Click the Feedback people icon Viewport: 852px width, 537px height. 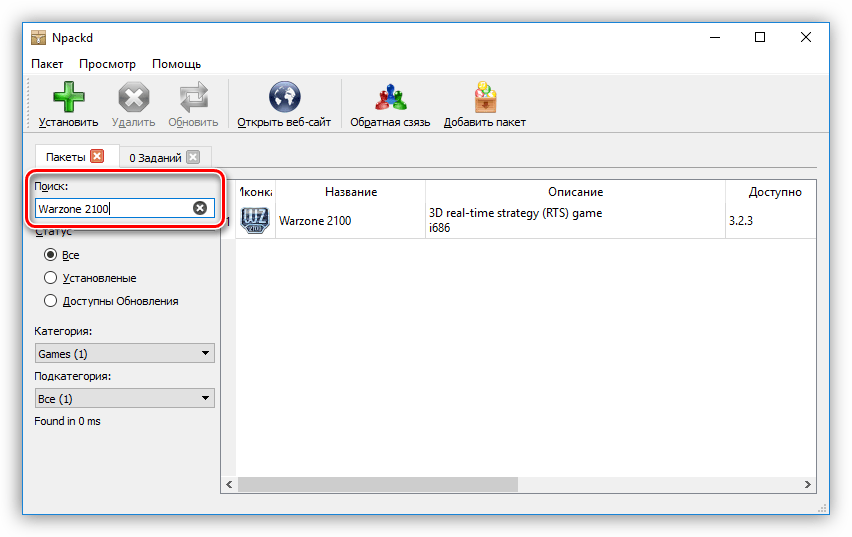389,98
